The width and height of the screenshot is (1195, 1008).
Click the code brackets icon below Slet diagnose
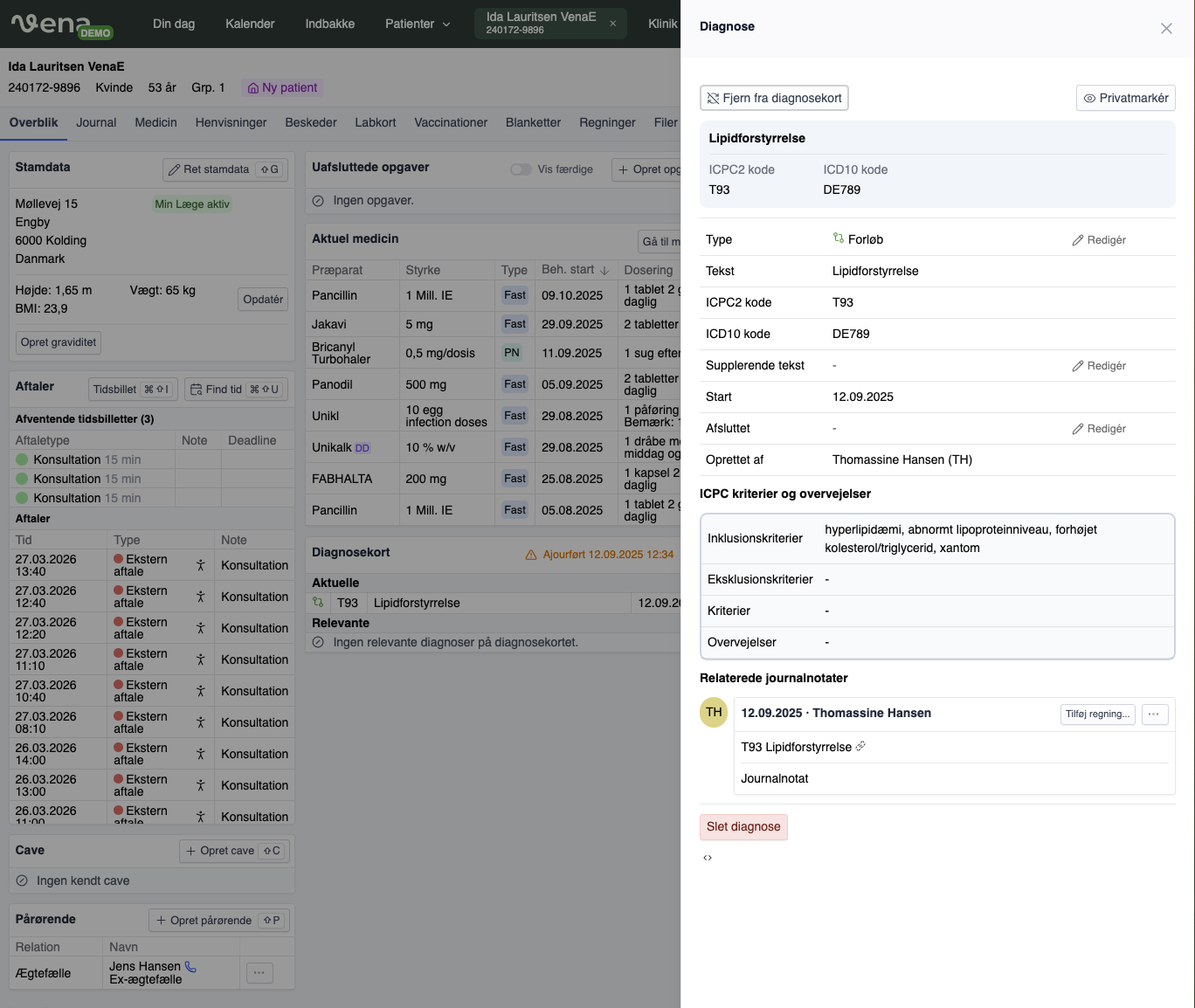point(708,858)
